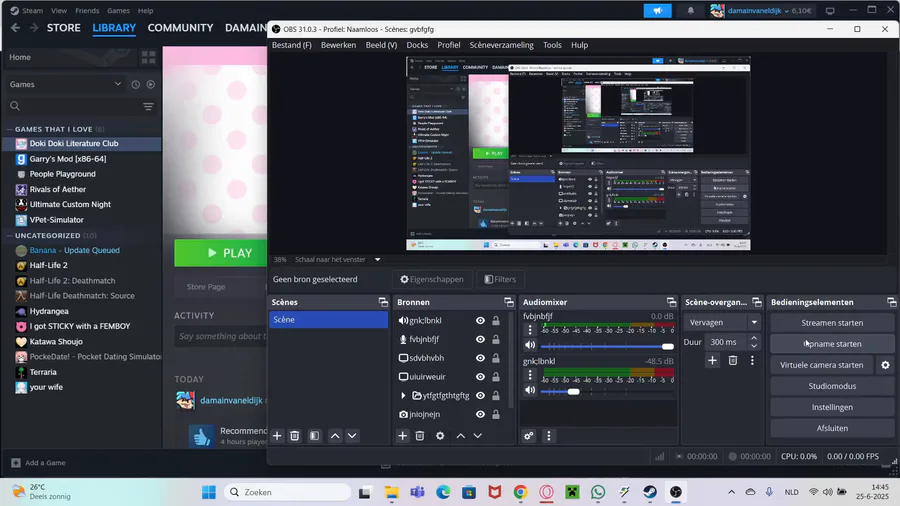Screen dimensions: 900x506
Task: Pop out the Audiomixer dock
Action: click(671, 302)
